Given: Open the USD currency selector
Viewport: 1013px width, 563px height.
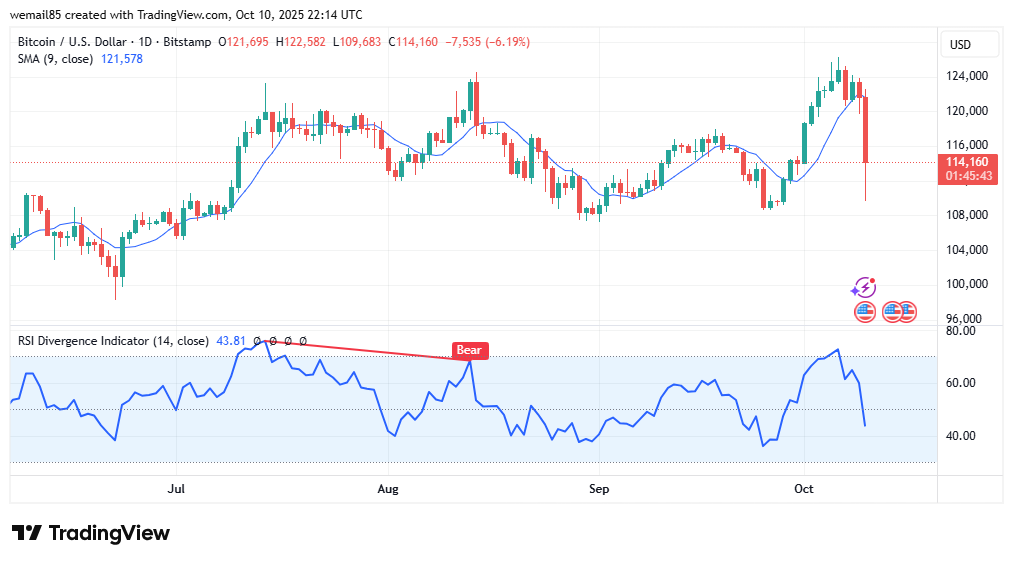Looking at the screenshot, I should pyautogui.click(x=960, y=45).
